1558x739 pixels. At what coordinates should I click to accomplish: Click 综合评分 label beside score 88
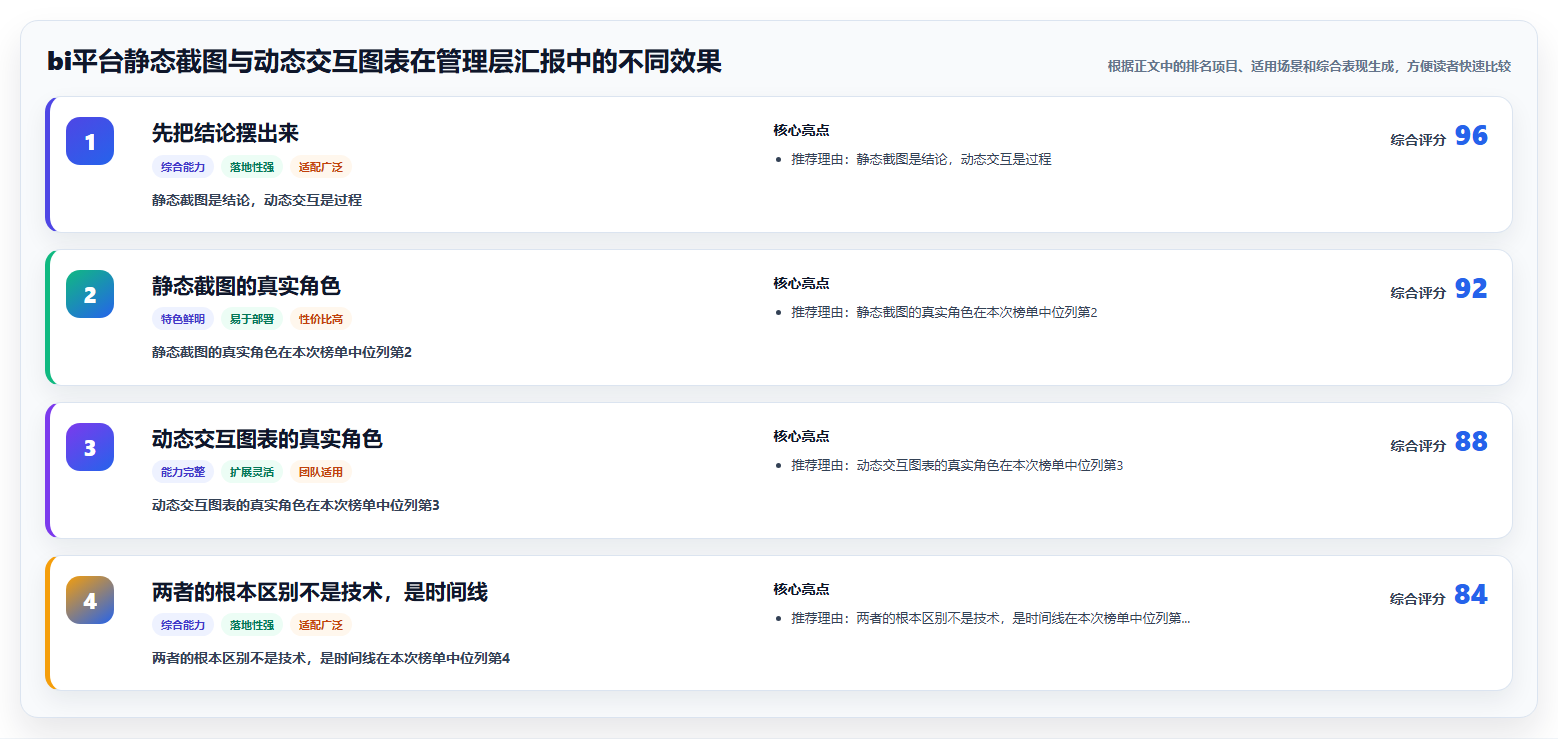pyautogui.click(x=1418, y=446)
